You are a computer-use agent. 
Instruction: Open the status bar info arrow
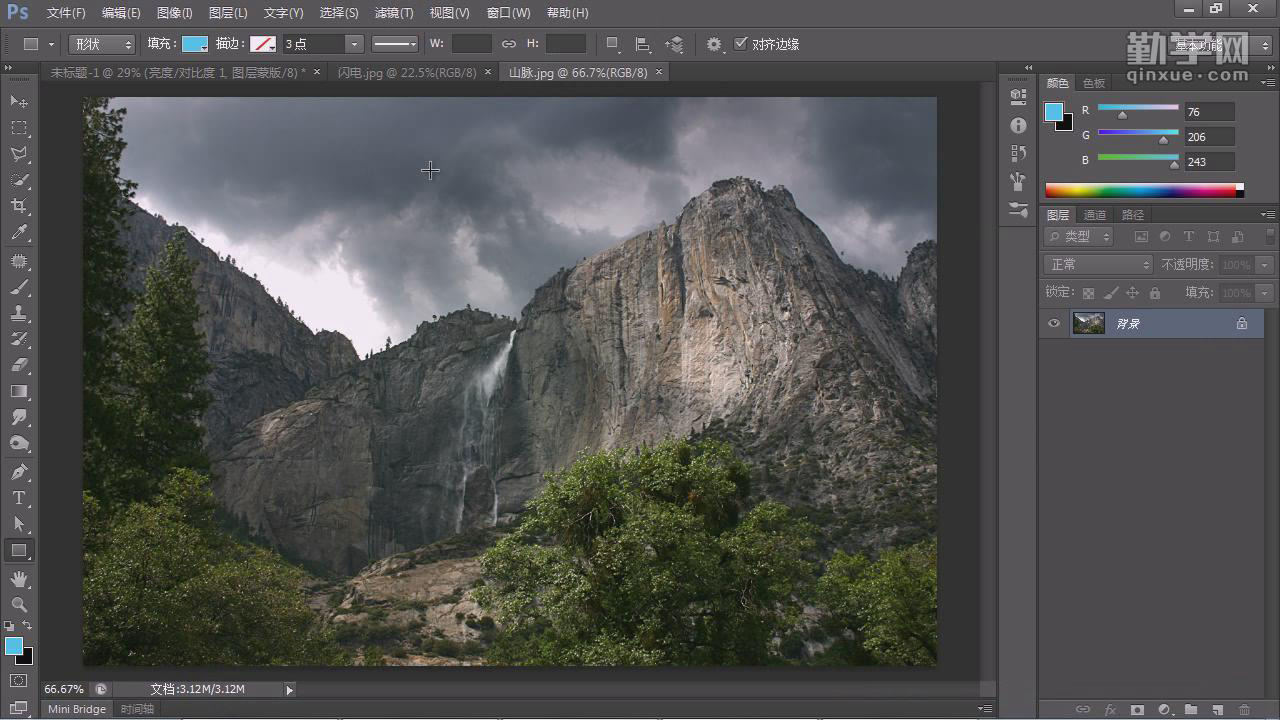coord(290,689)
